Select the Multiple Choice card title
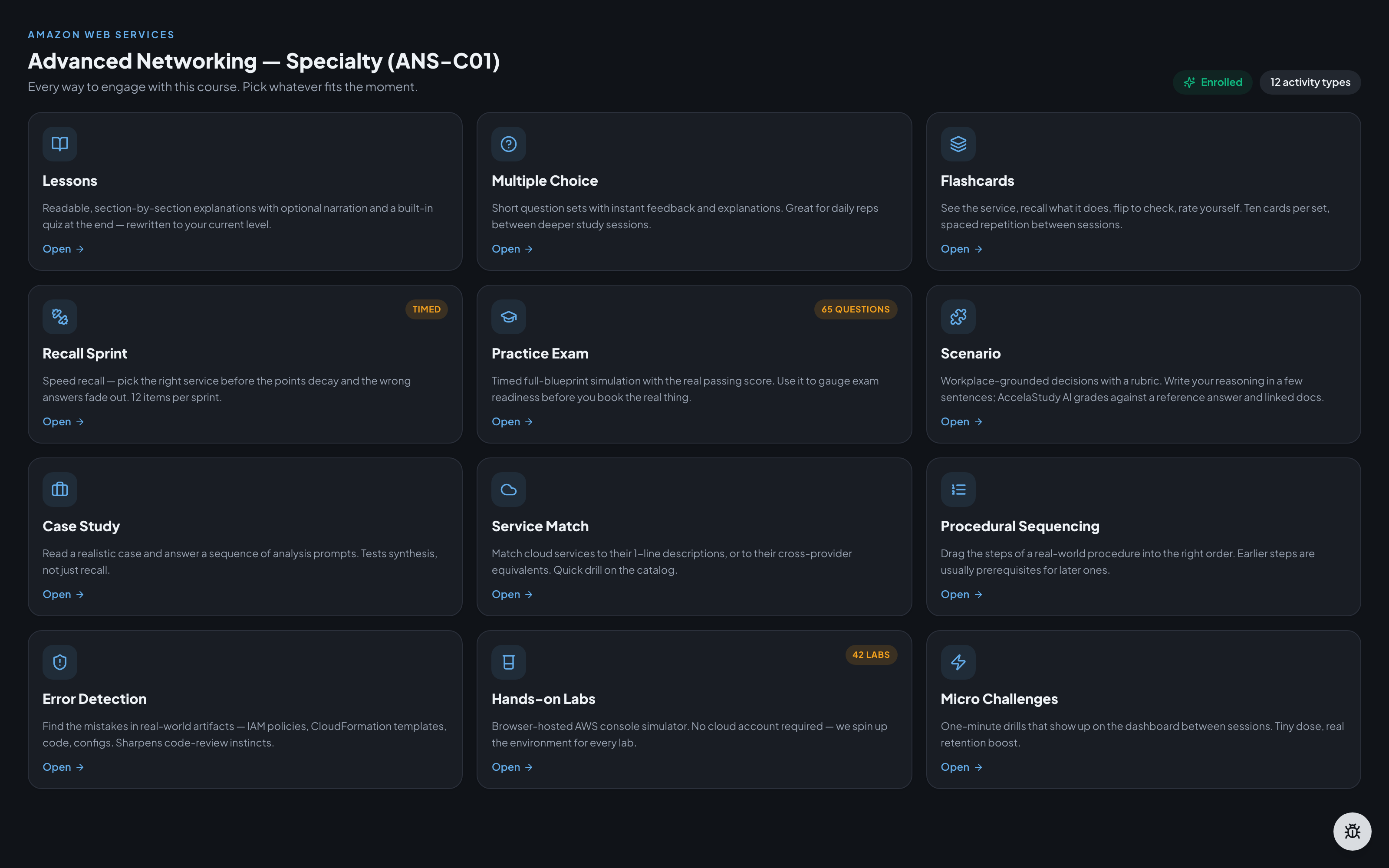The width and height of the screenshot is (1389, 868). (x=545, y=181)
